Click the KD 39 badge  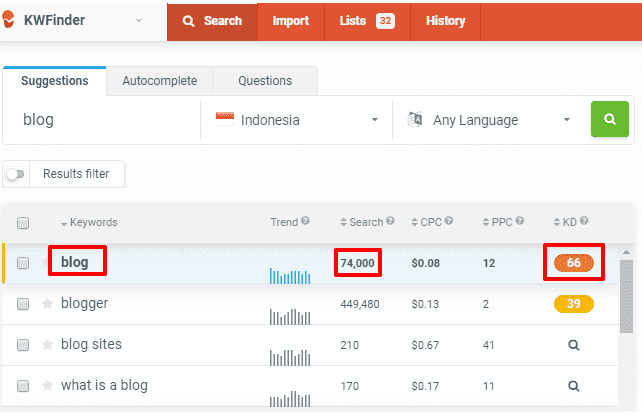pyautogui.click(x=574, y=304)
